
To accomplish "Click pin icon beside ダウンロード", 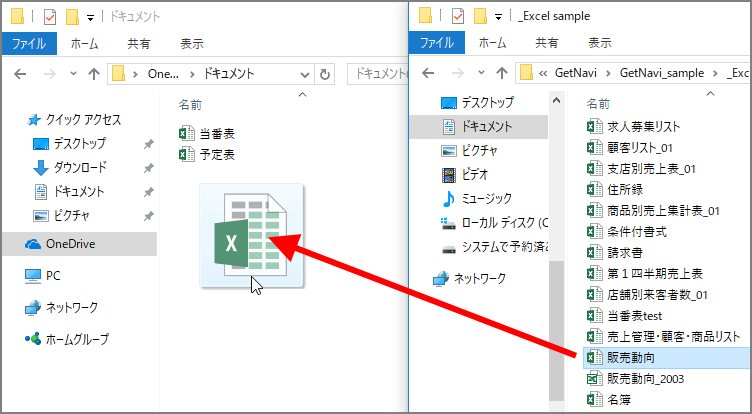I will pos(149,168).
